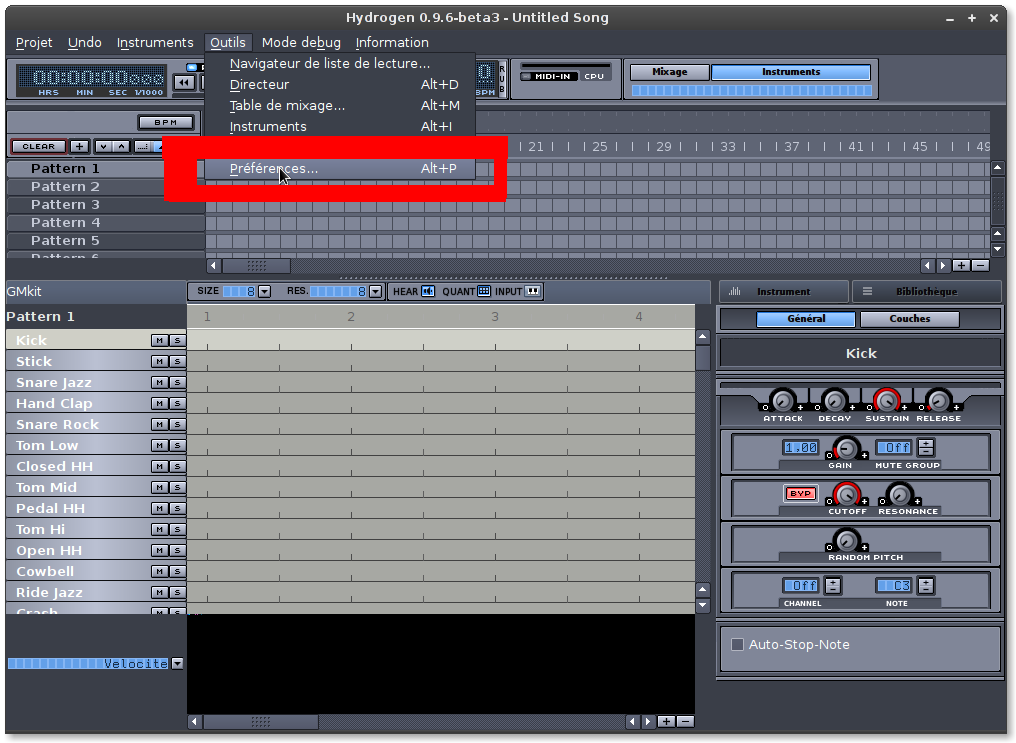Click the RUB rubberband BPM button
Image resolution: width=1016 pixels, height=743 pixels.
[502, 79]
